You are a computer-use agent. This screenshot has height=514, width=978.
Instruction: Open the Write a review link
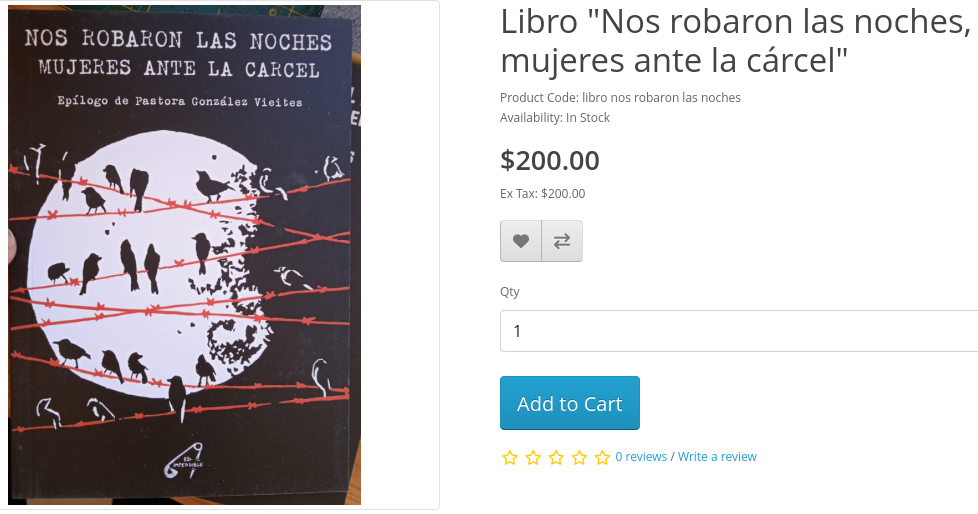coord(717,457)
